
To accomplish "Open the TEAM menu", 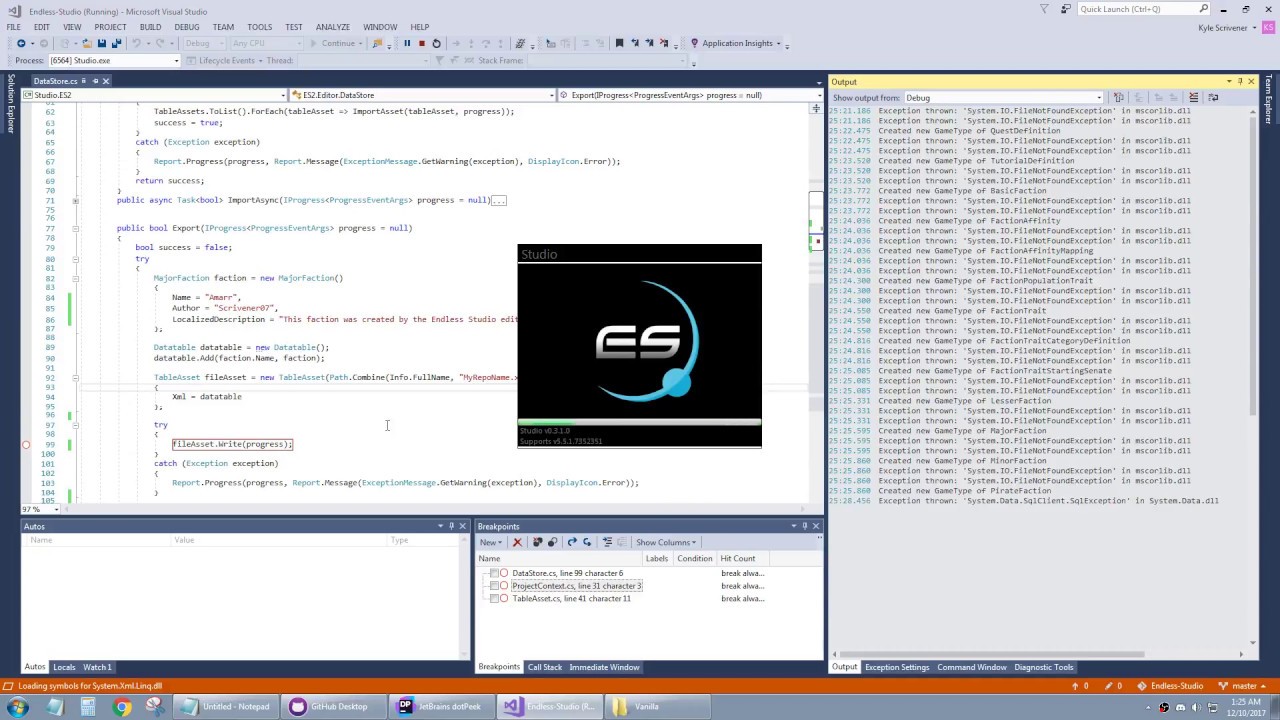I will coord(223,27).
